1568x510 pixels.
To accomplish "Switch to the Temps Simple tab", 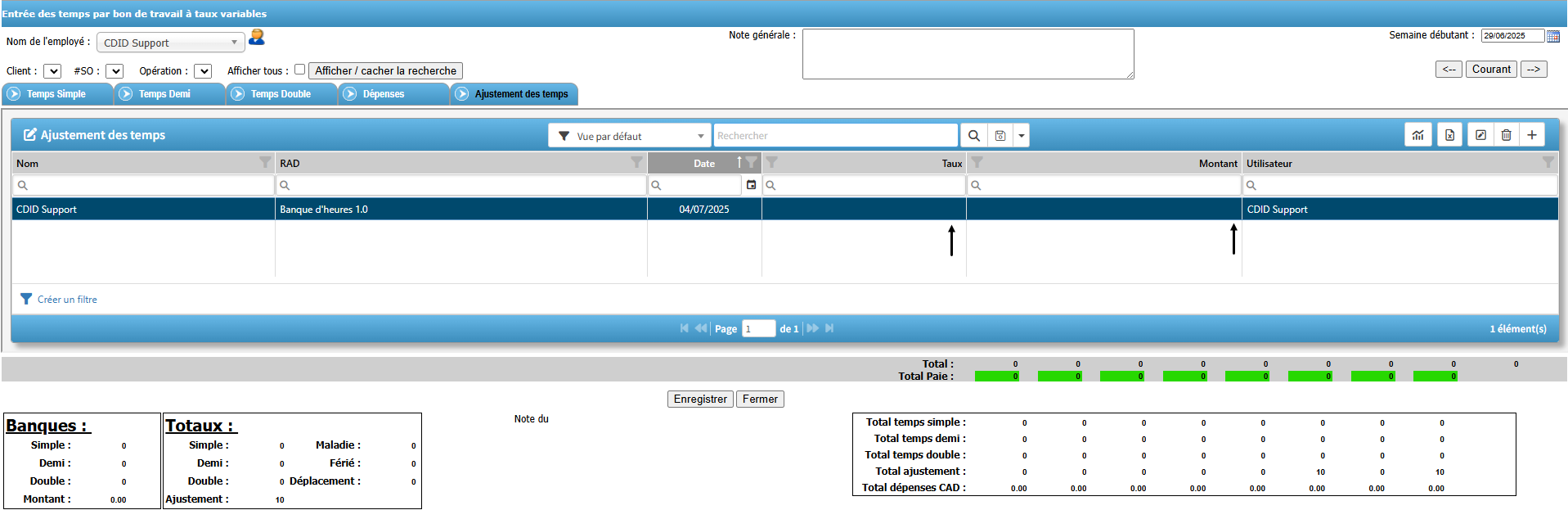I will pyautogui.click(x=56, y=94).
